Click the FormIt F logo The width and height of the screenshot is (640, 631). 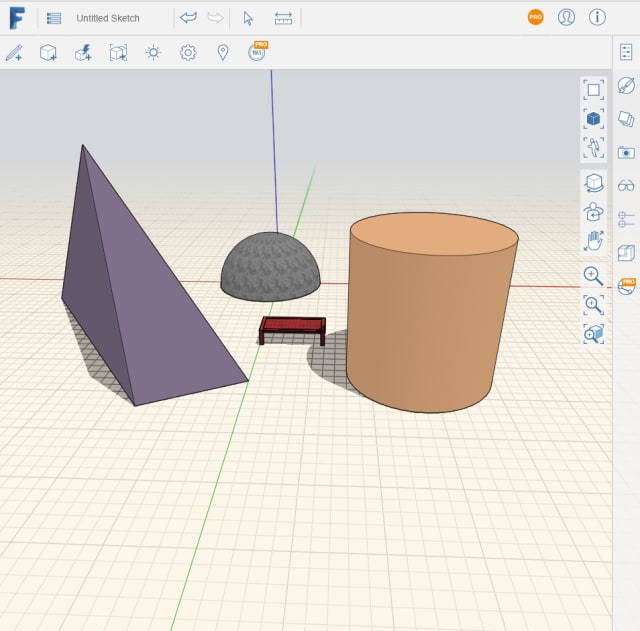pyautogui.click(x=17, y=18)
